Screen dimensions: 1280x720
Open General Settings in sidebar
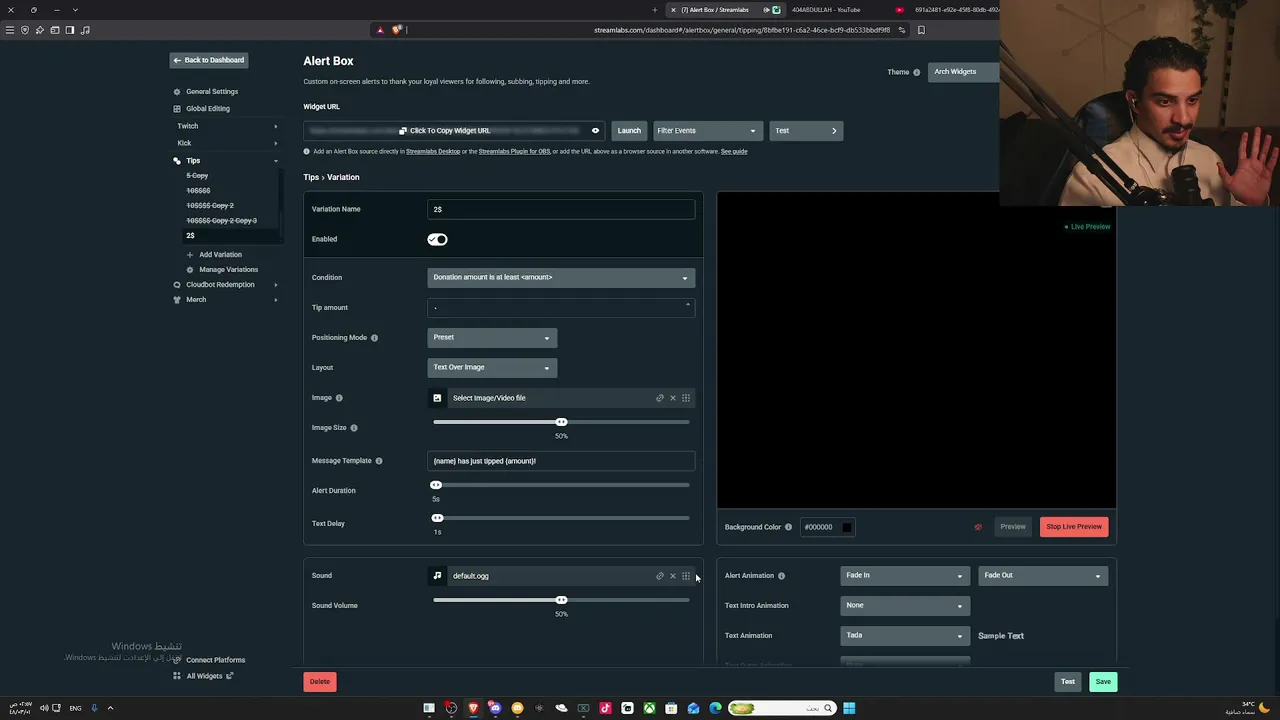tap(212, 92)
